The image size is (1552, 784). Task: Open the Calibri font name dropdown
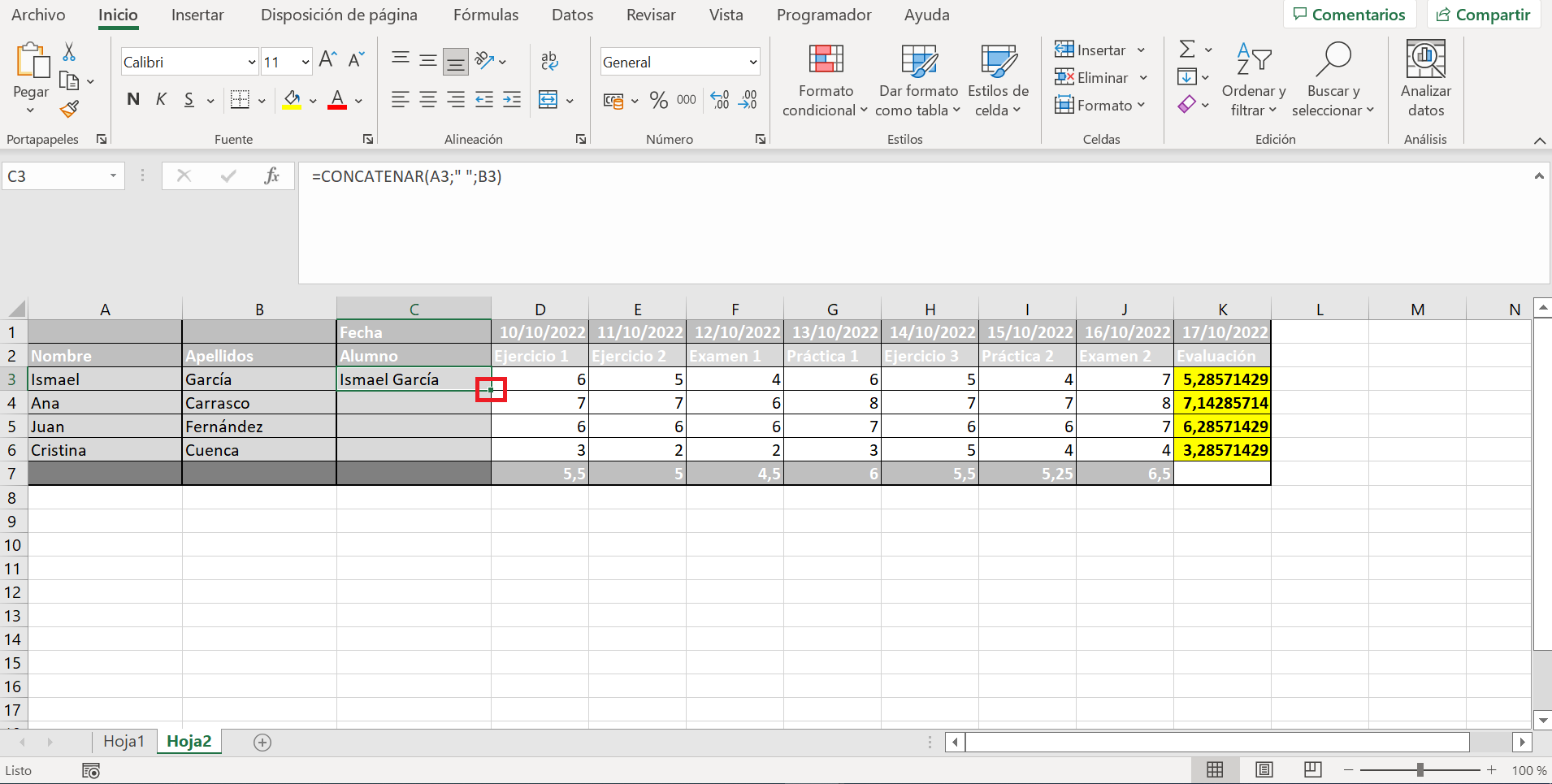pyautogui.click(x=251, y=63)
